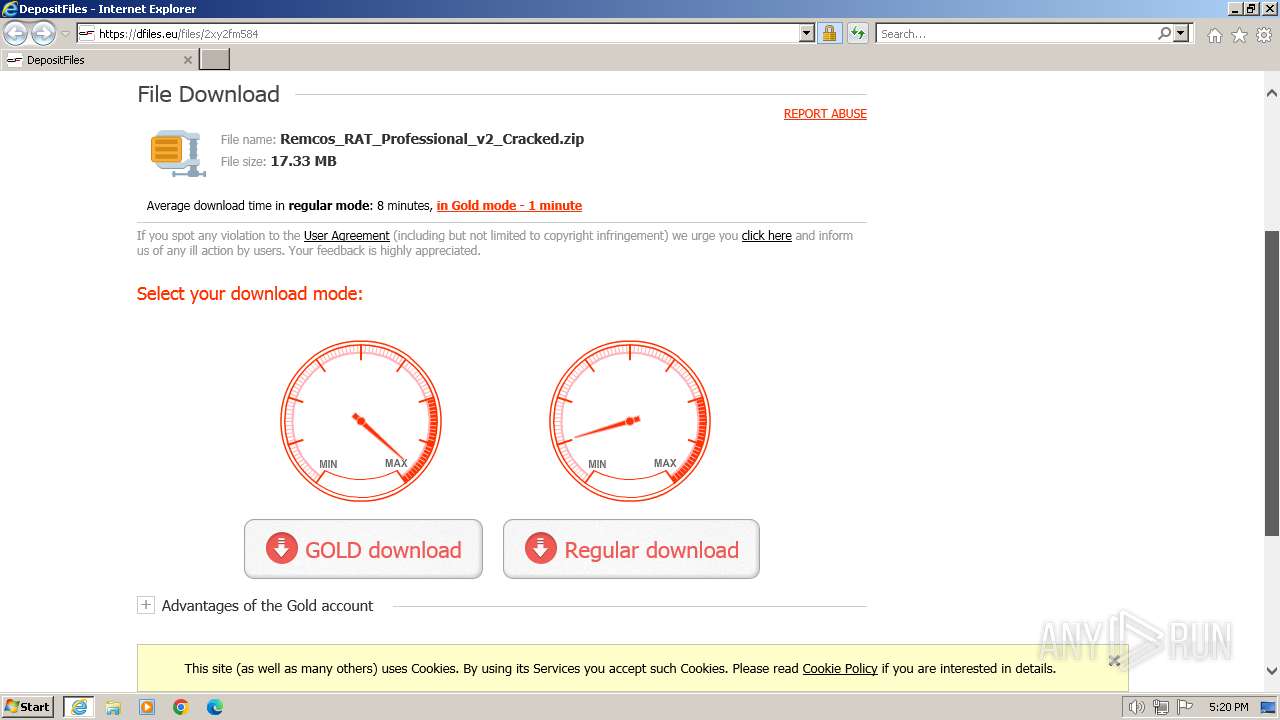1280x720 pixels.
Task: Dismiss the cookie notice with X
Action: tap(1114, 660)
